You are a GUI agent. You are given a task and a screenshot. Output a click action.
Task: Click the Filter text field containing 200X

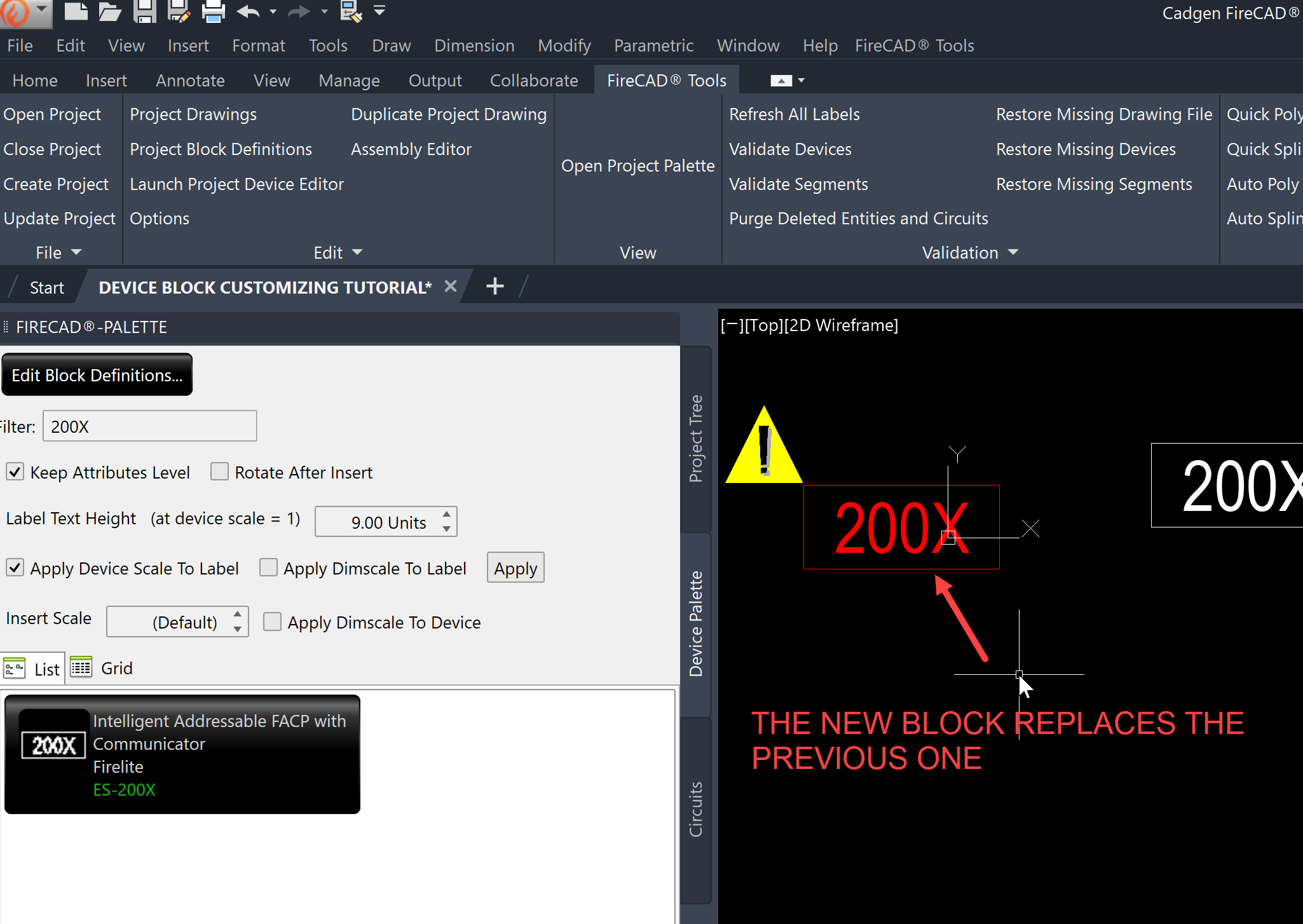(x=150, y=426)
